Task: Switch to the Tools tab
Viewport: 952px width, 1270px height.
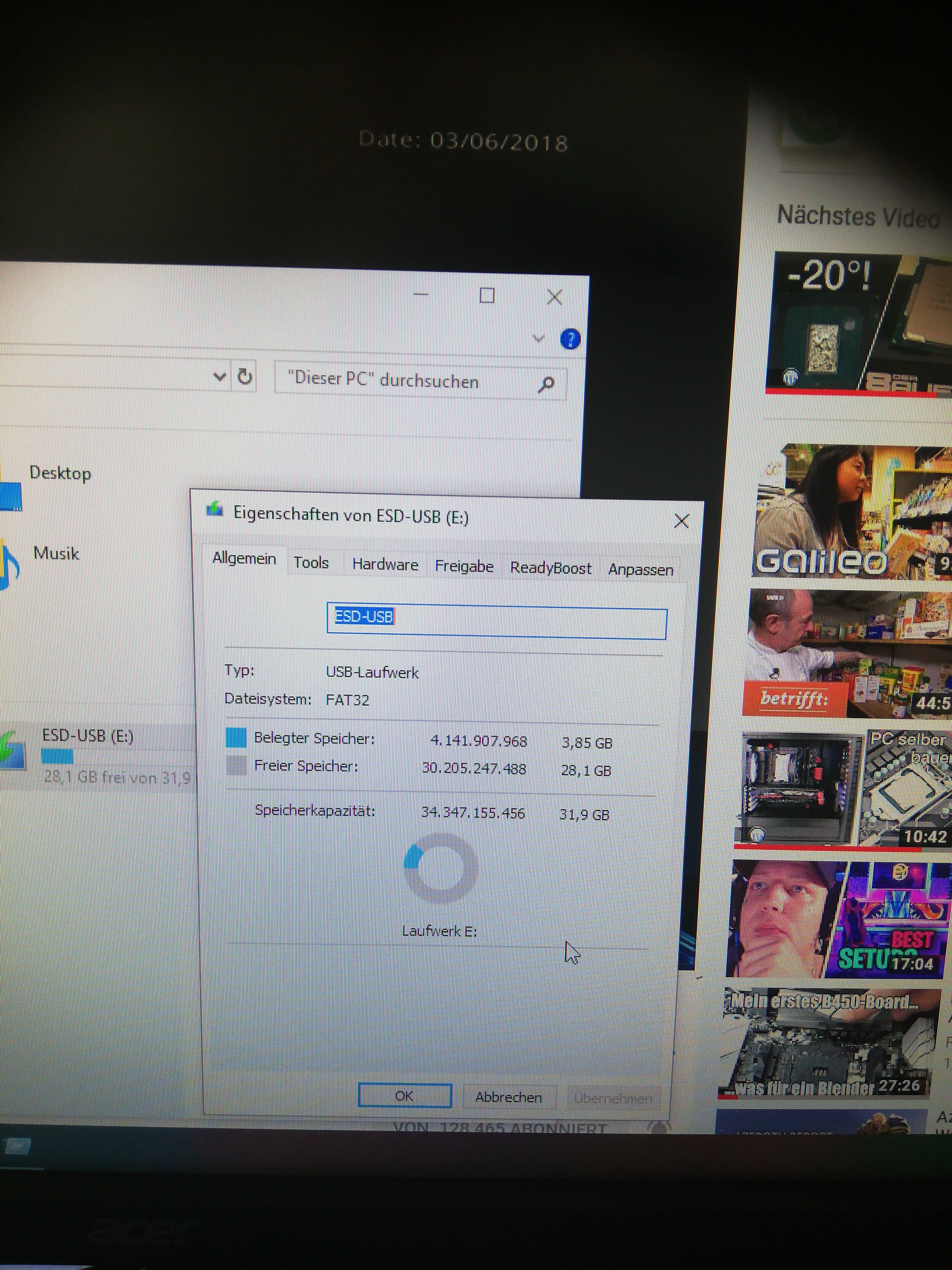Action: pyautogui.click(x=311, y=563)
